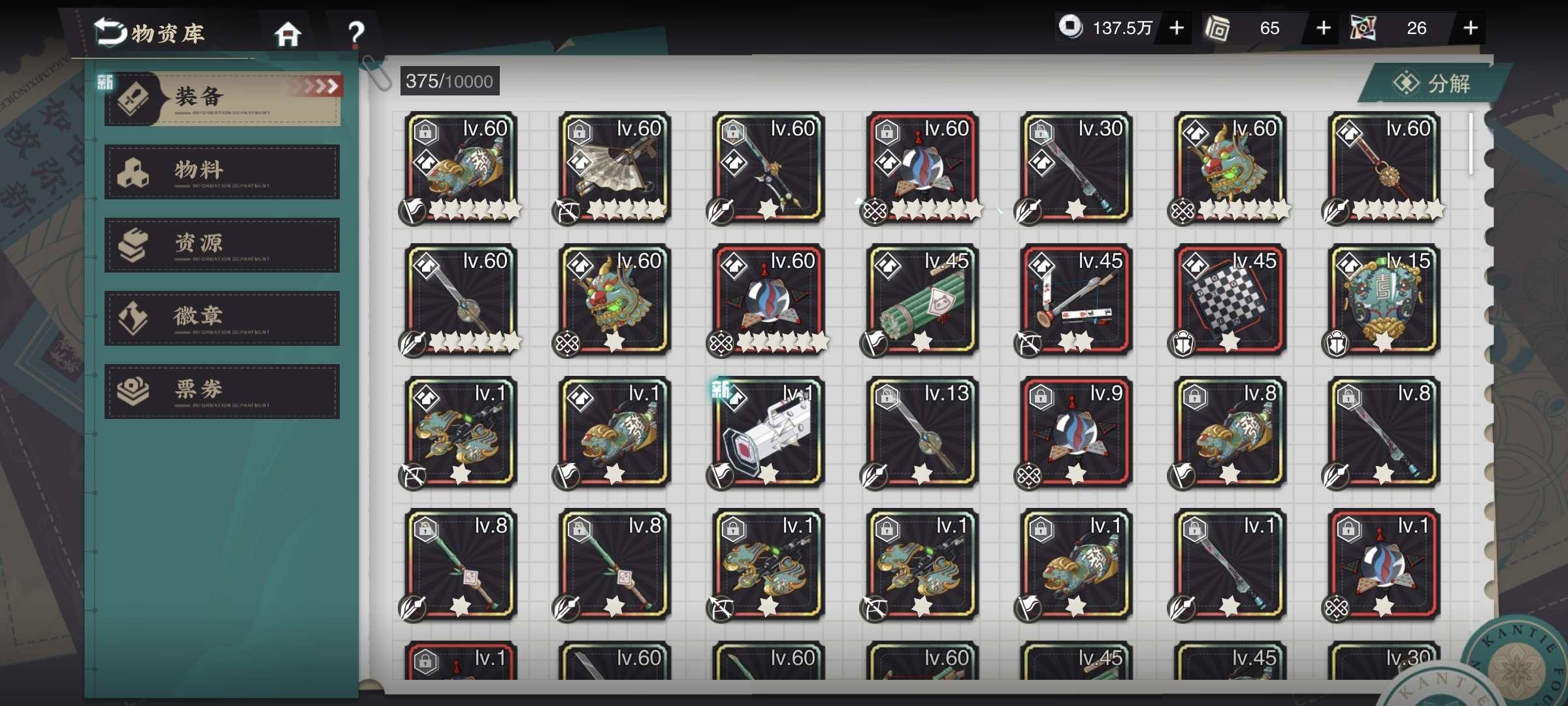The image size is (1568, 706).
Task: Add coins with plus next to 137.5万
Action: (x=1177, y=28)
